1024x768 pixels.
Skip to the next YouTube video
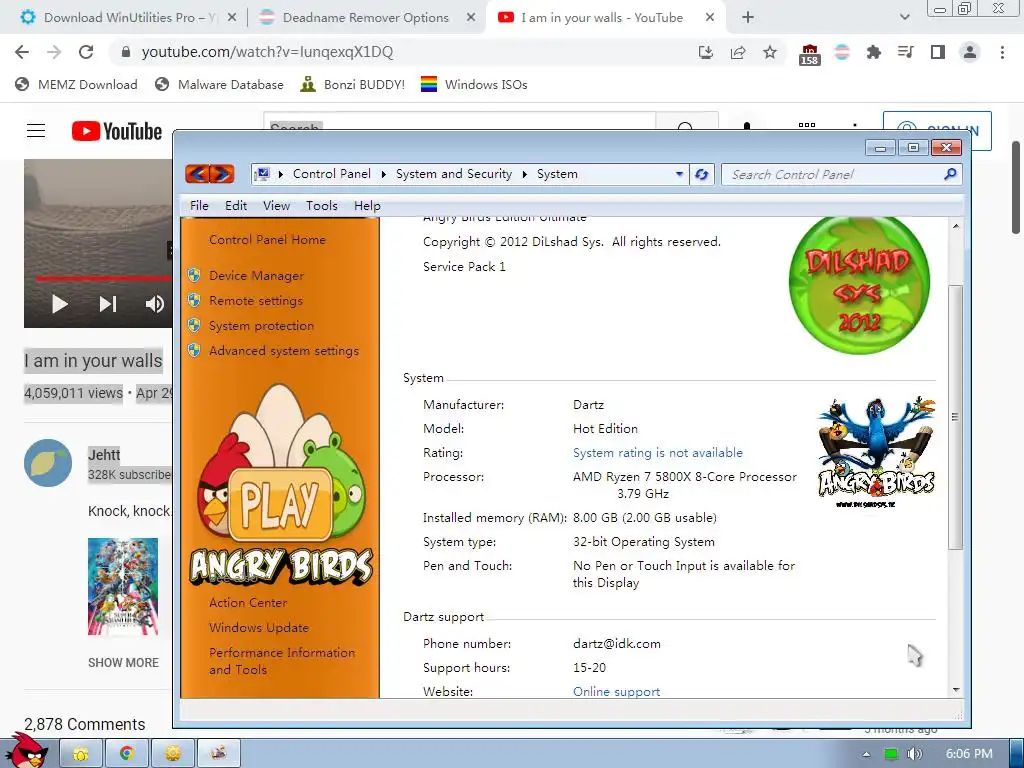tap(108, 304)
